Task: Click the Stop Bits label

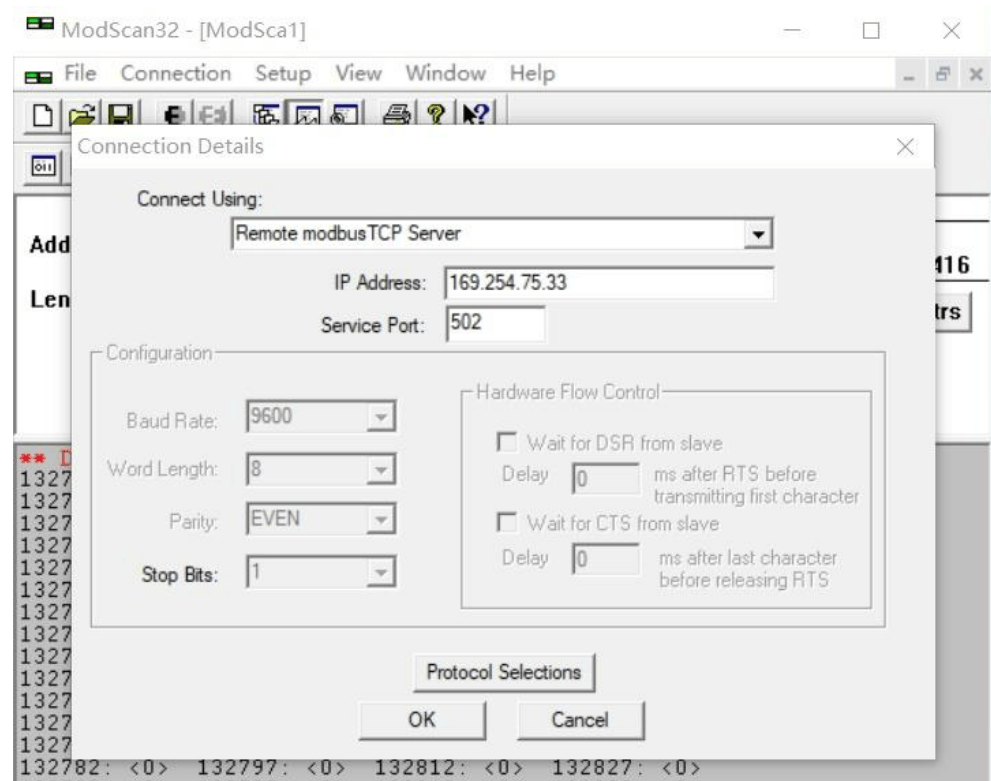Action: click(179, 574)
